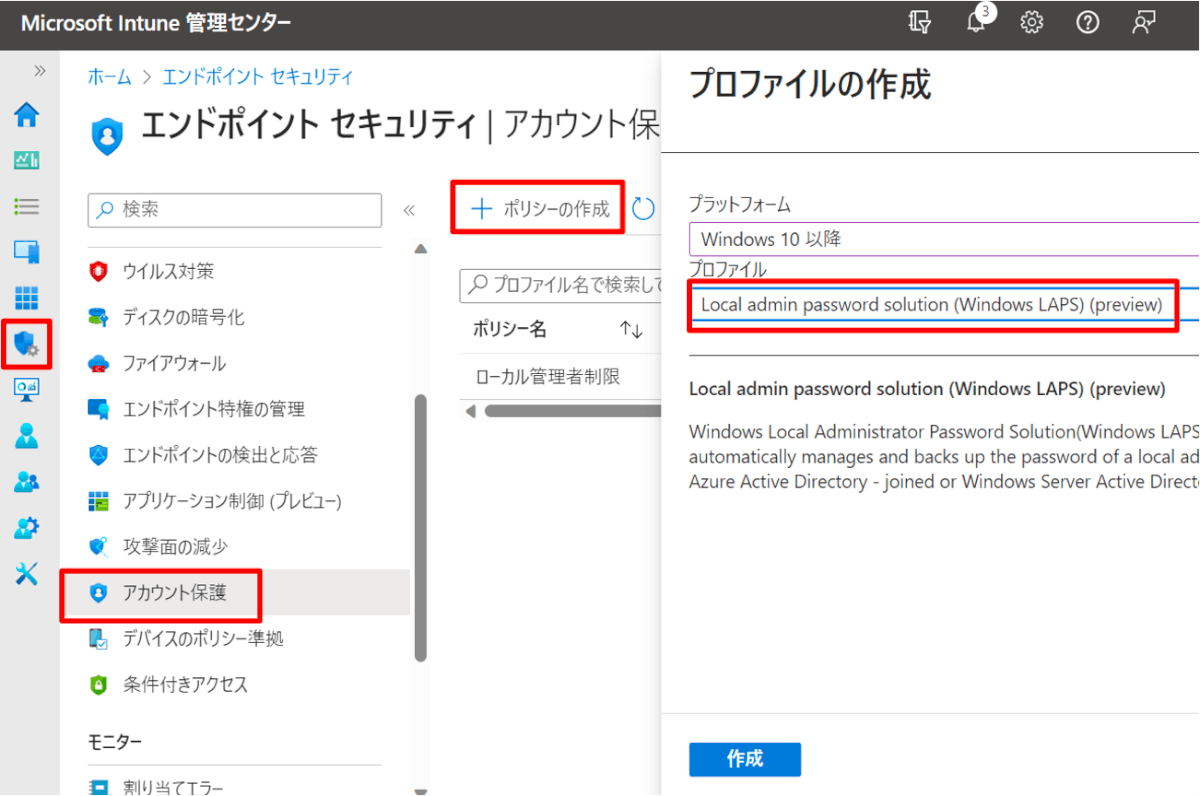Click ポリシーの作成 button
The width and height of the screenshot is (1200, 796).
[539, 208]
